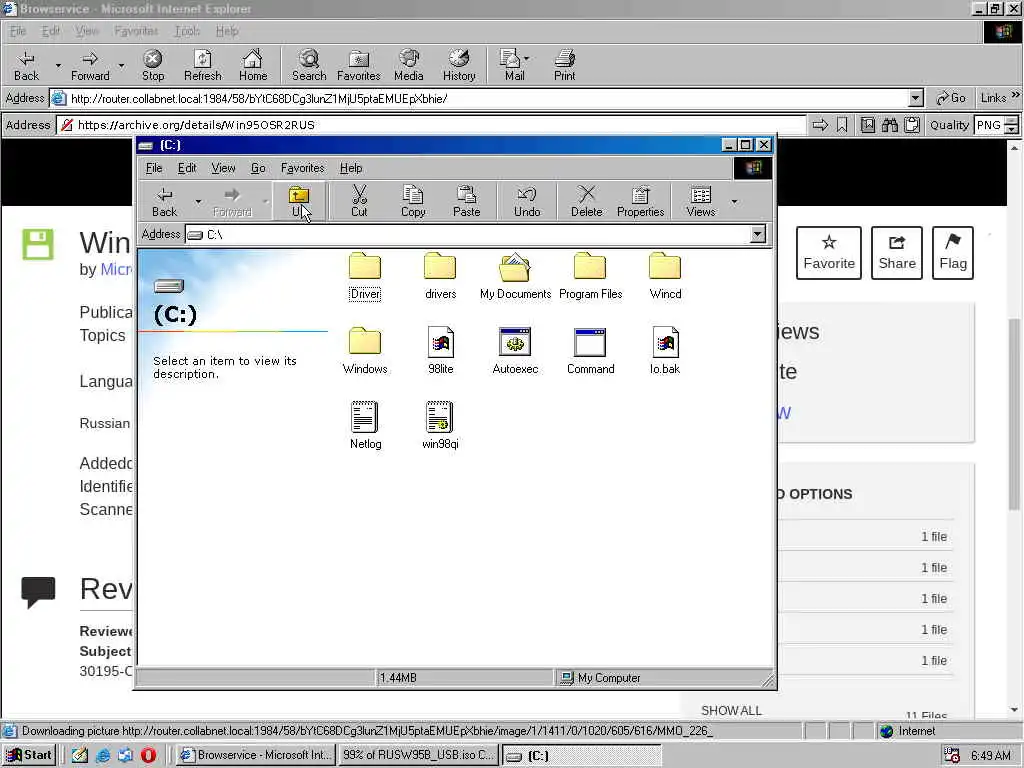Click the Browservice go arrow icon
This screenshot has height=768, width=1024.
(x=820, y=125)
